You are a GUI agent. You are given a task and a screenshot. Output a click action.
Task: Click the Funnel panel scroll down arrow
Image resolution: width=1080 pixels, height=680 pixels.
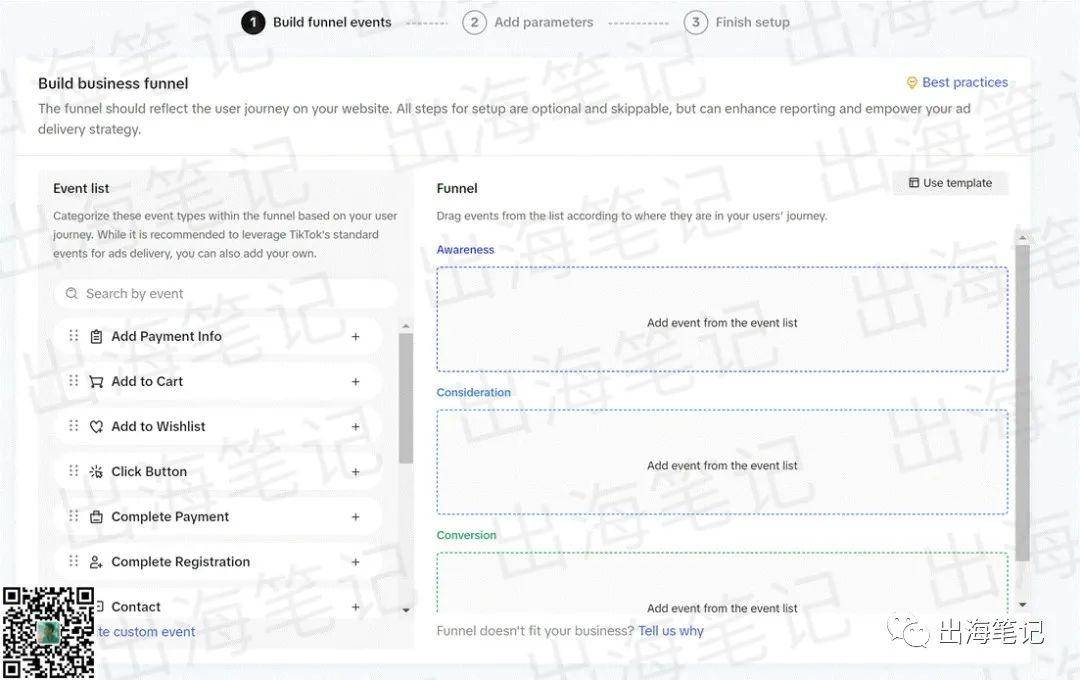(1022, 604)
